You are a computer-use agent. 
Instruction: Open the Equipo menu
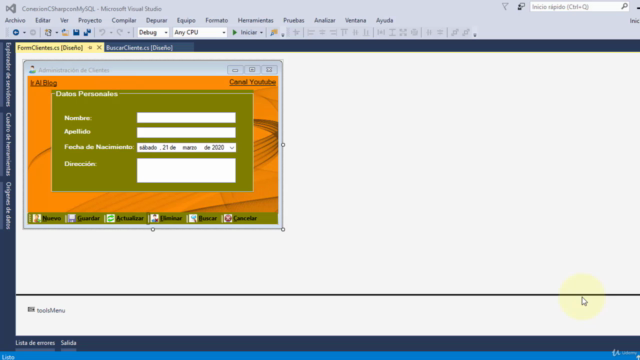click(186, 20)
